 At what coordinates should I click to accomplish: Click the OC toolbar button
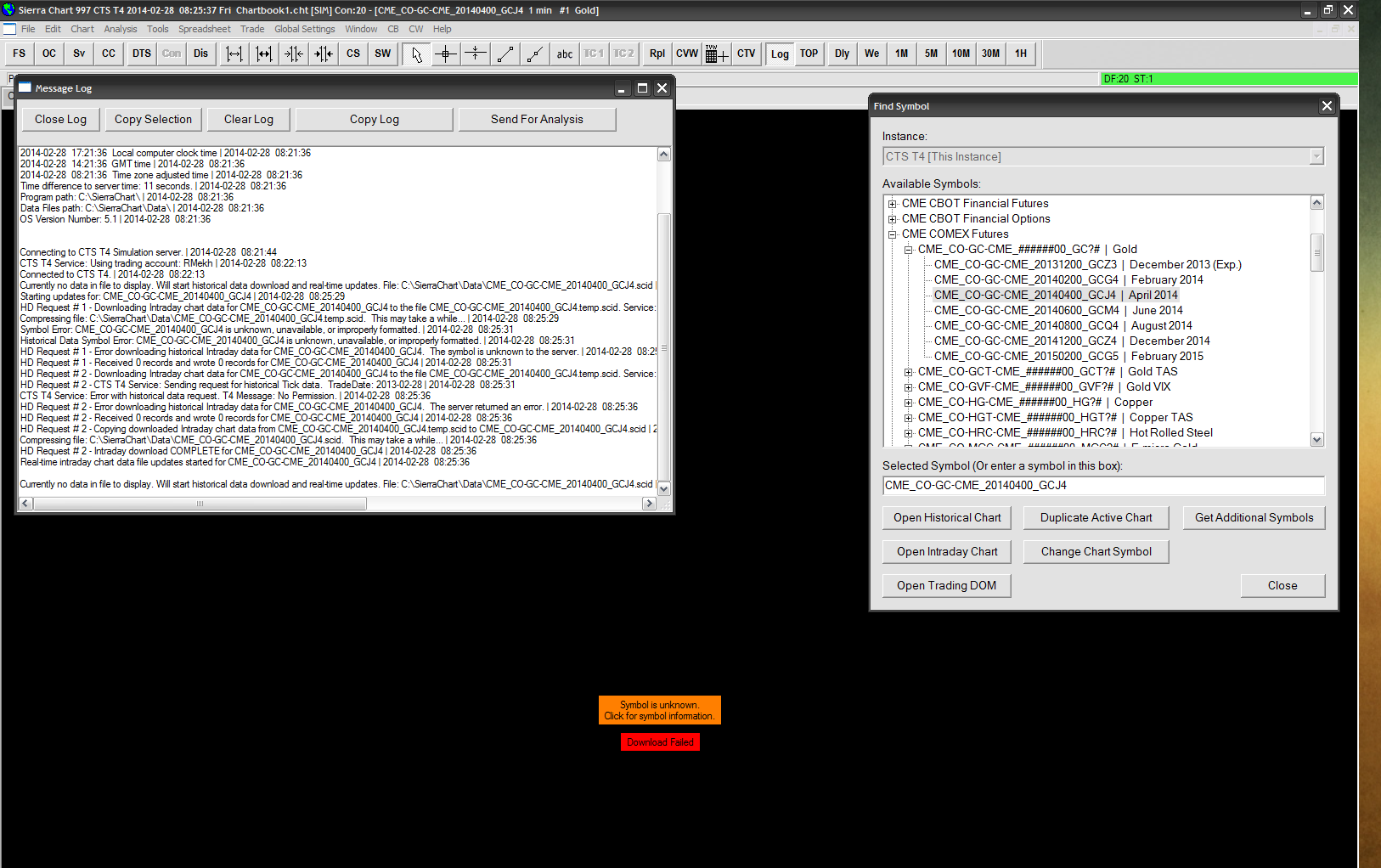49,54
